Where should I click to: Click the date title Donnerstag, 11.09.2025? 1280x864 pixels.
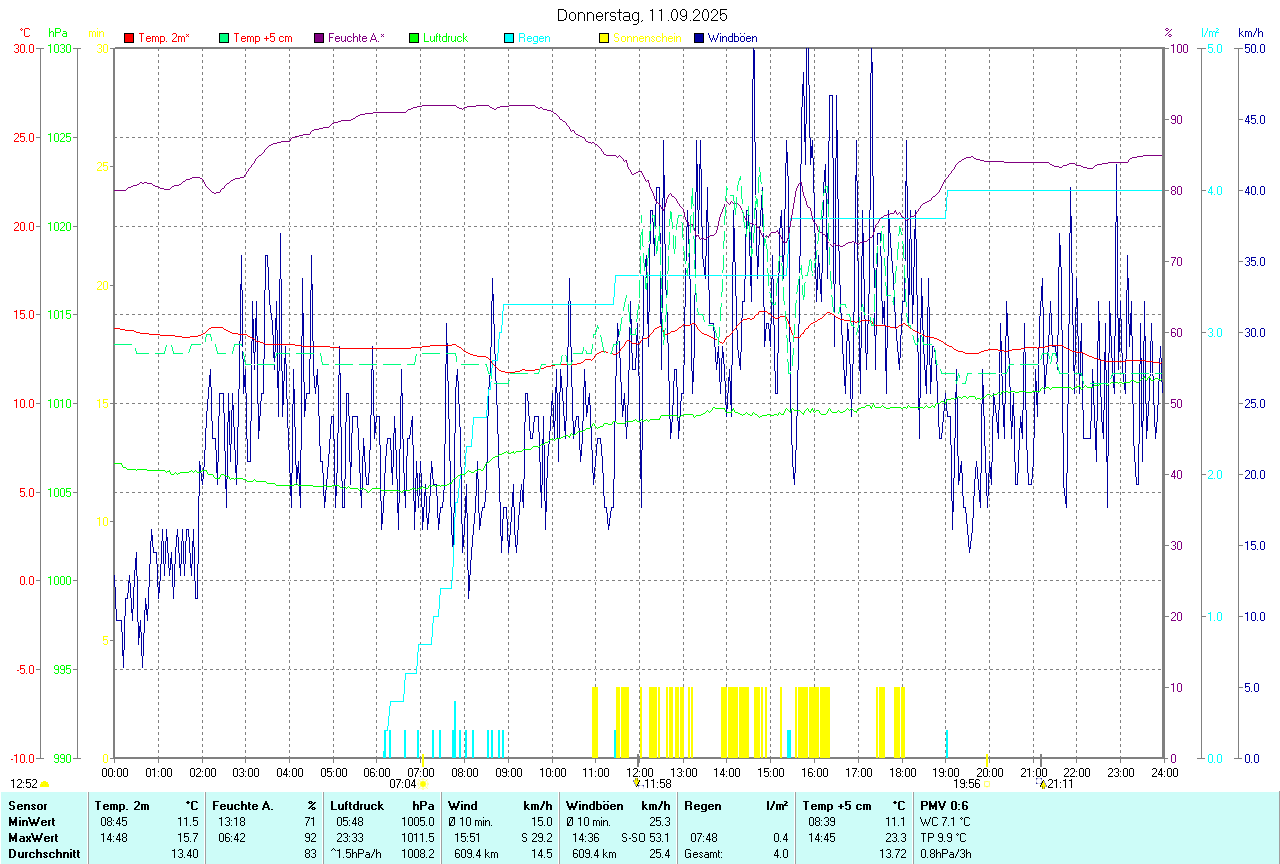click(x=642, y=15)
